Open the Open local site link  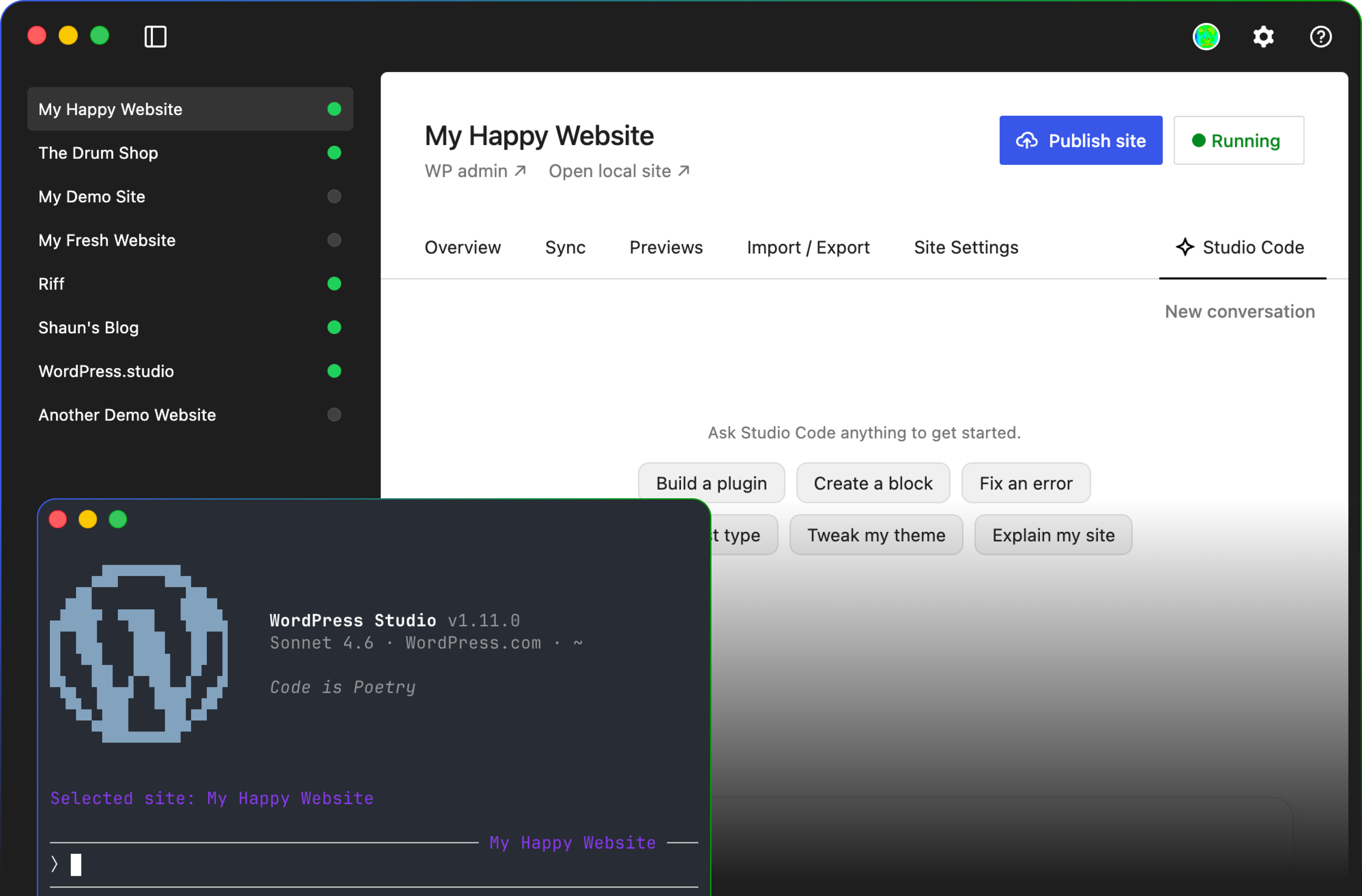click(x=619, y=171)
